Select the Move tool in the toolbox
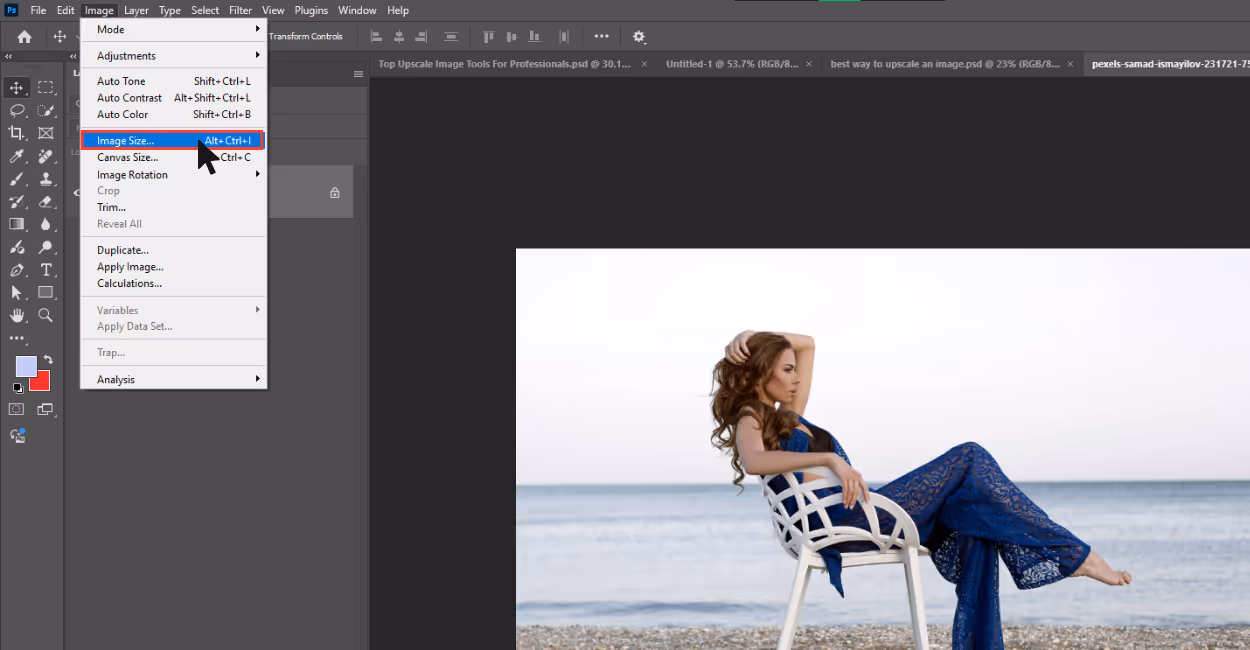Screen dimensions: 1250x650 (x=17, y=88)
